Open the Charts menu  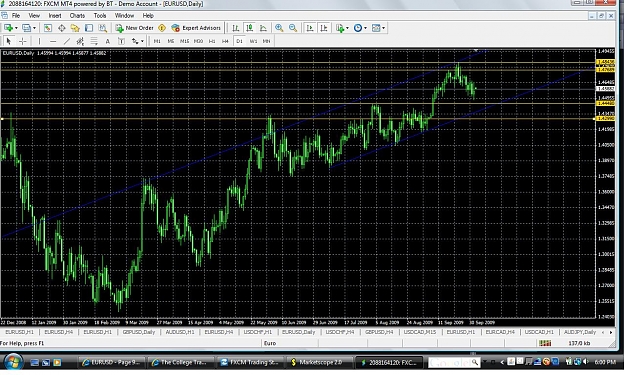[x=77, y=16]
